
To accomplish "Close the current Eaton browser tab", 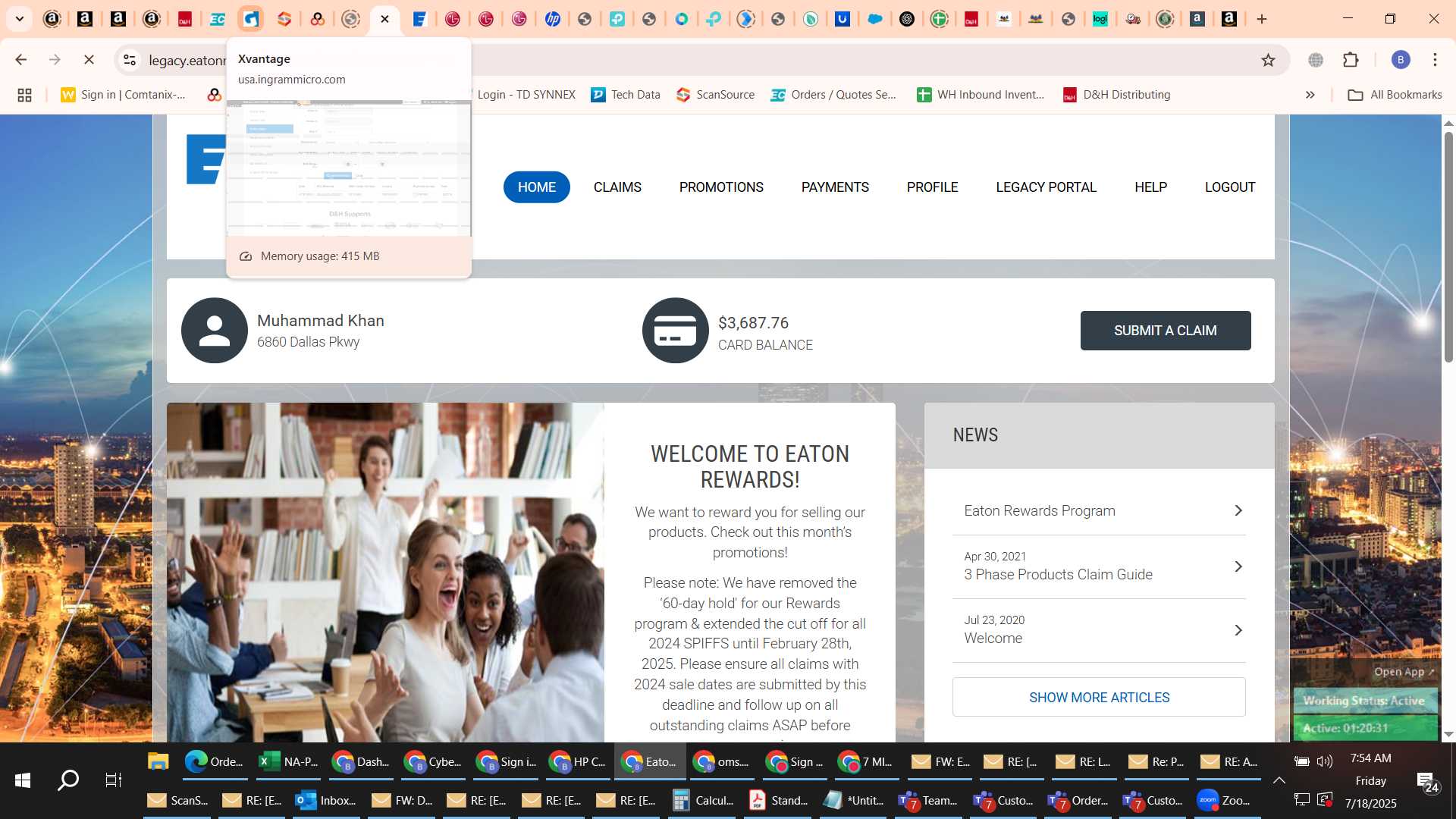I will click(x=384, y=19).
